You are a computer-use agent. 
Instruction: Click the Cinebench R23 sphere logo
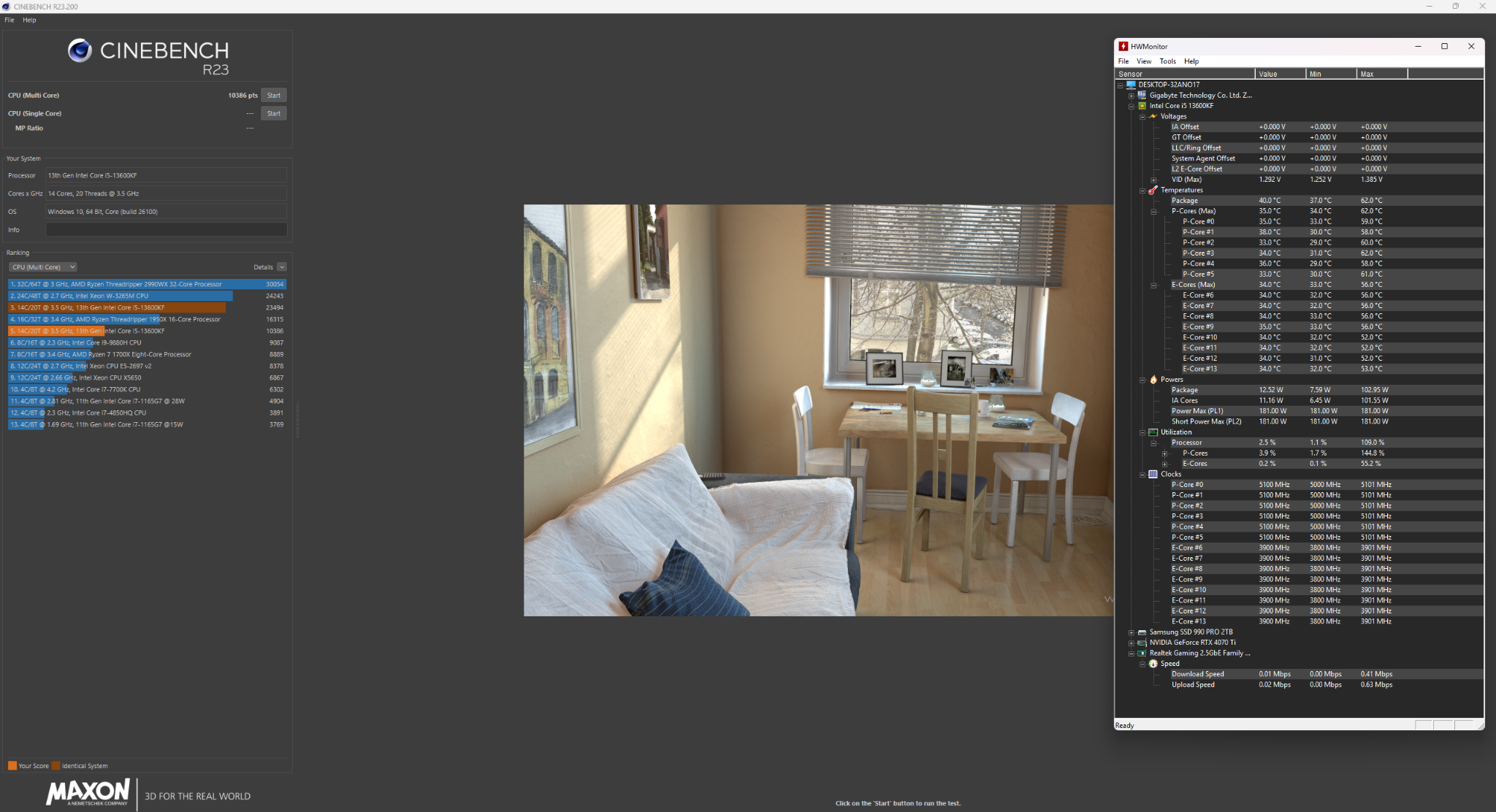pyautogui.click(x=80, y=50)
